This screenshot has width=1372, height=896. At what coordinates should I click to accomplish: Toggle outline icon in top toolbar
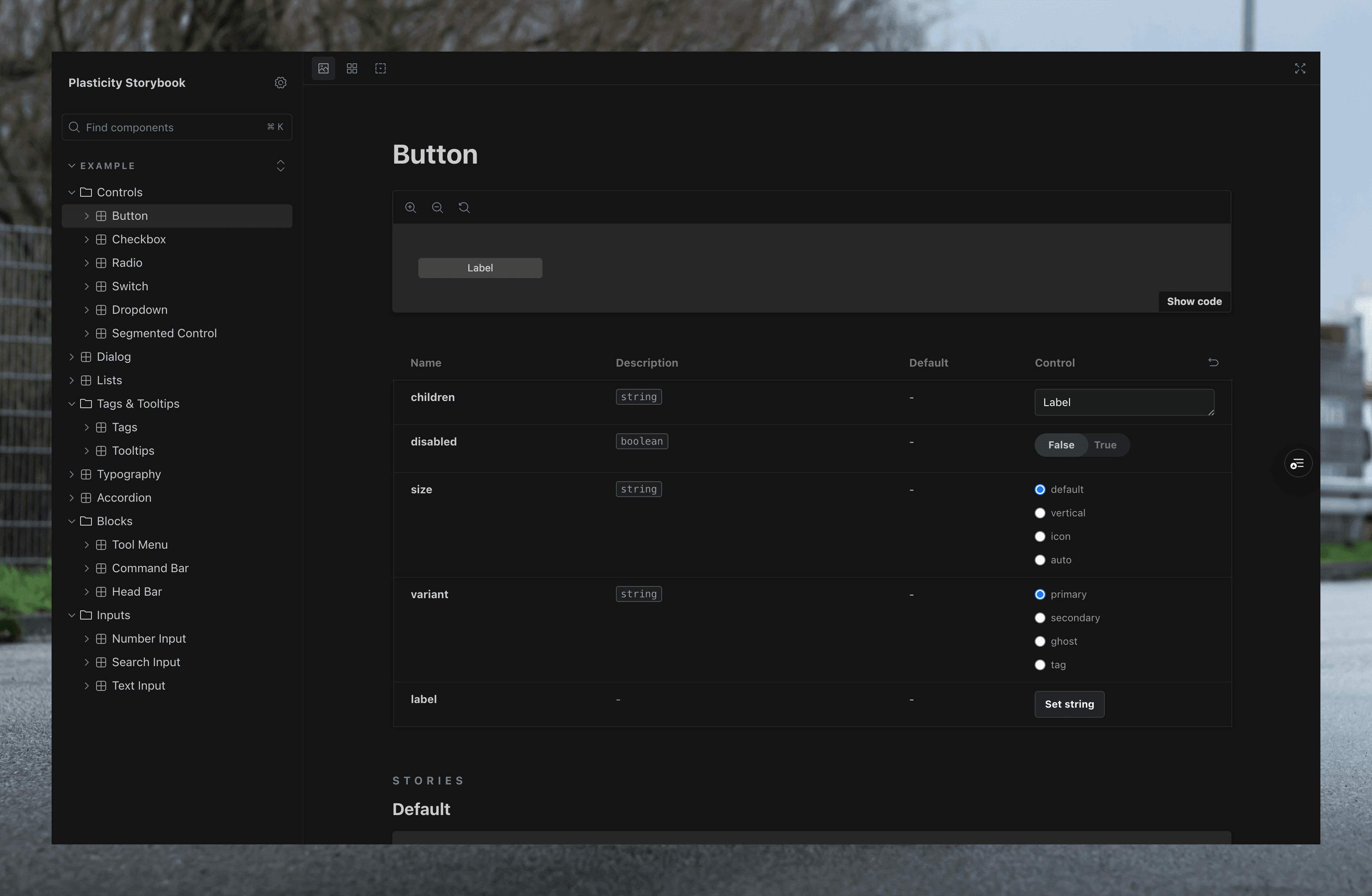[x=381, y=68]
